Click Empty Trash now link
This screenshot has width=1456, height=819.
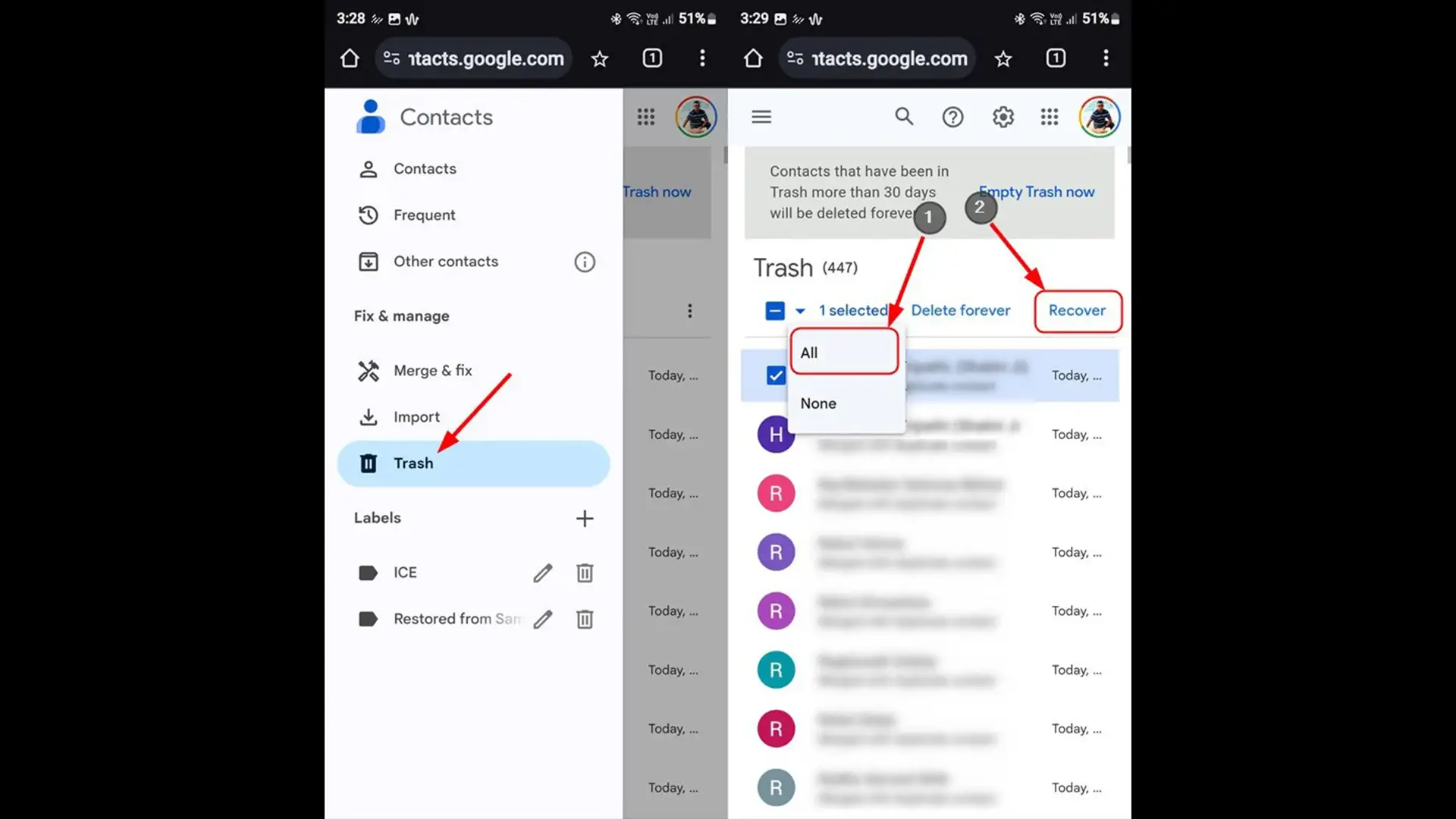click(x=1037, y=191)
